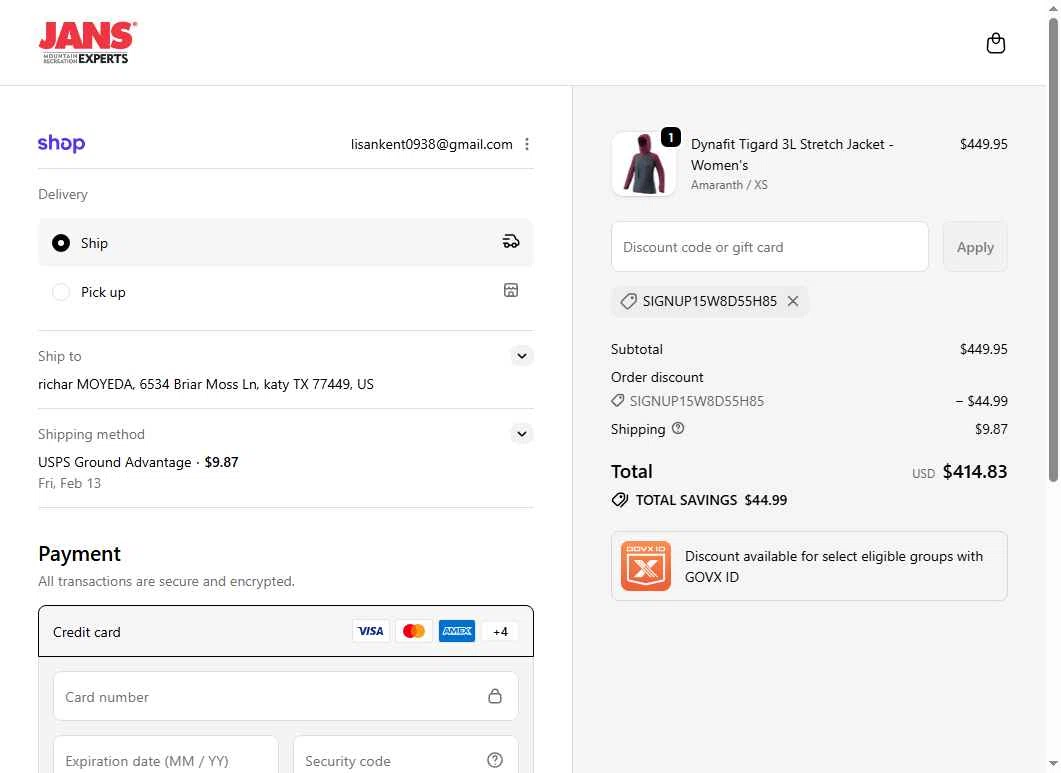
Task: Click the Discount code or gift card field
Action: (769, 247)
